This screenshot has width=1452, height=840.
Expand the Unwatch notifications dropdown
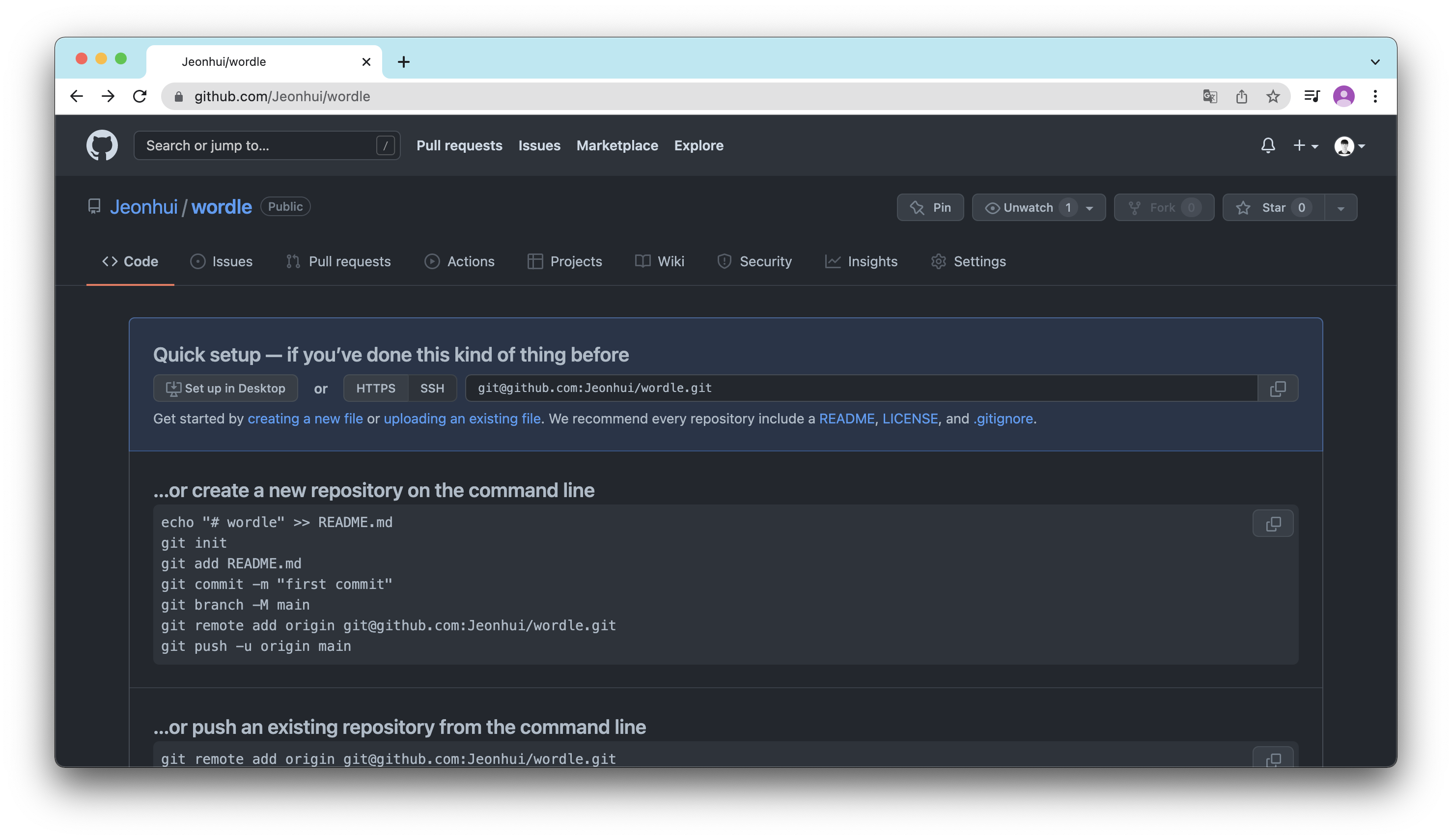point(1039,207)
